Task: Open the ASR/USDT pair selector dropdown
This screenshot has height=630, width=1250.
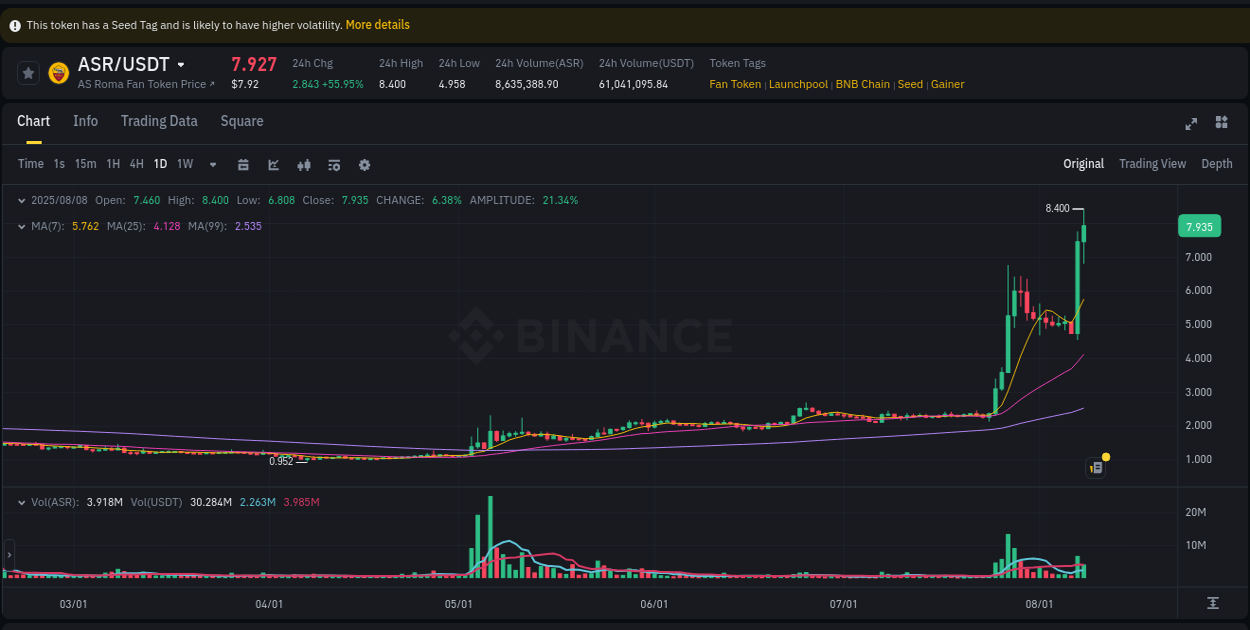Action: pos(181,64)
